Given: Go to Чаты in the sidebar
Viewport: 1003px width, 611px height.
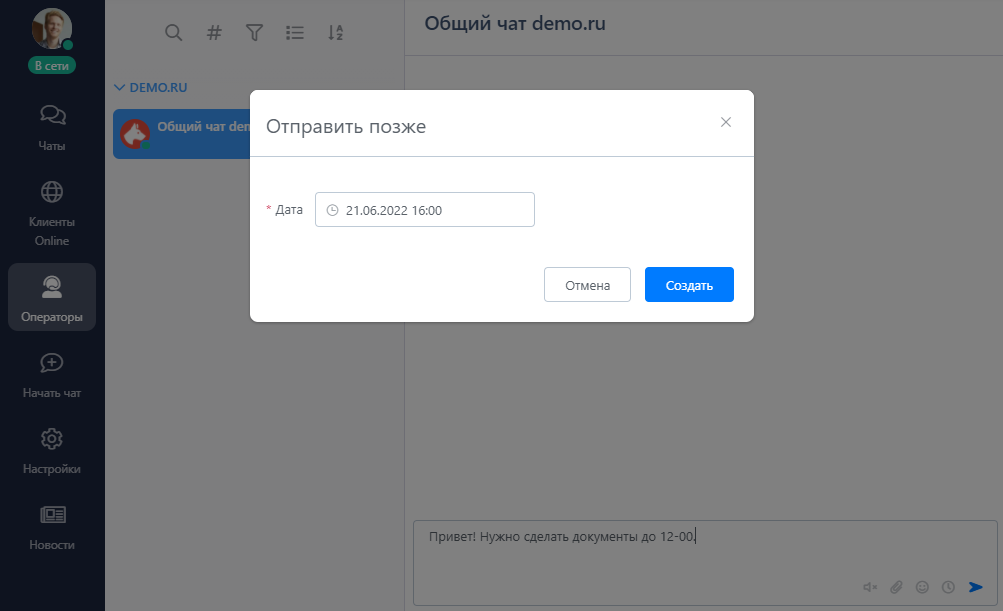Looking at the screenshot, I should point(52,127).
